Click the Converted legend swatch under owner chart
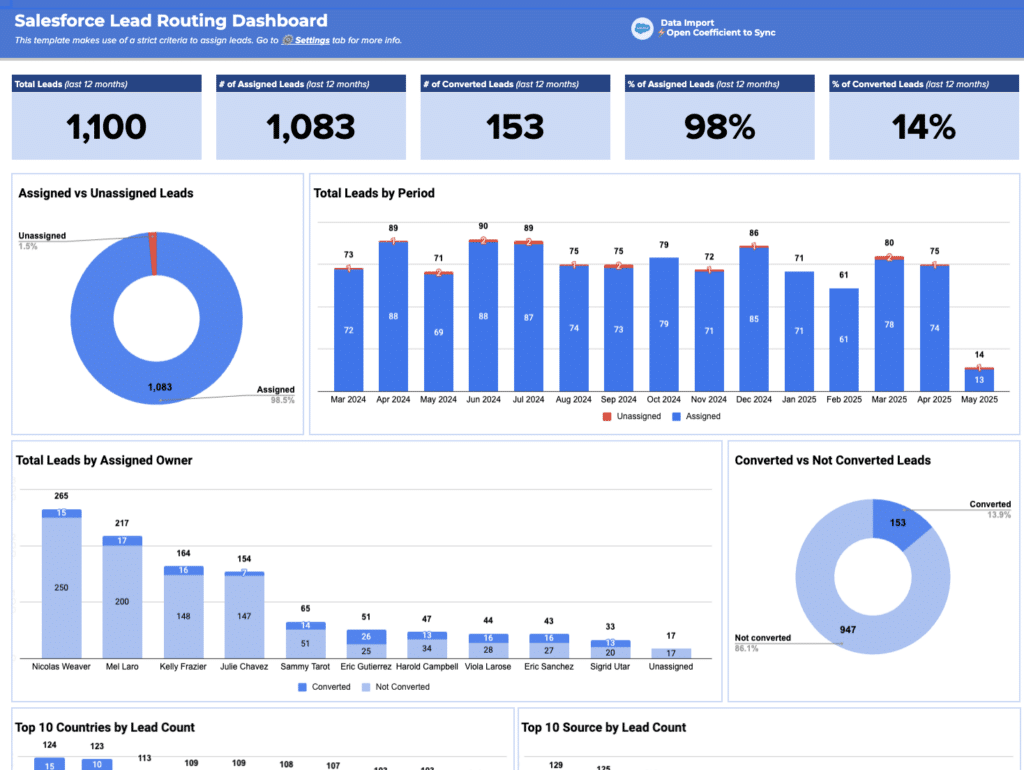 (302, 687)
